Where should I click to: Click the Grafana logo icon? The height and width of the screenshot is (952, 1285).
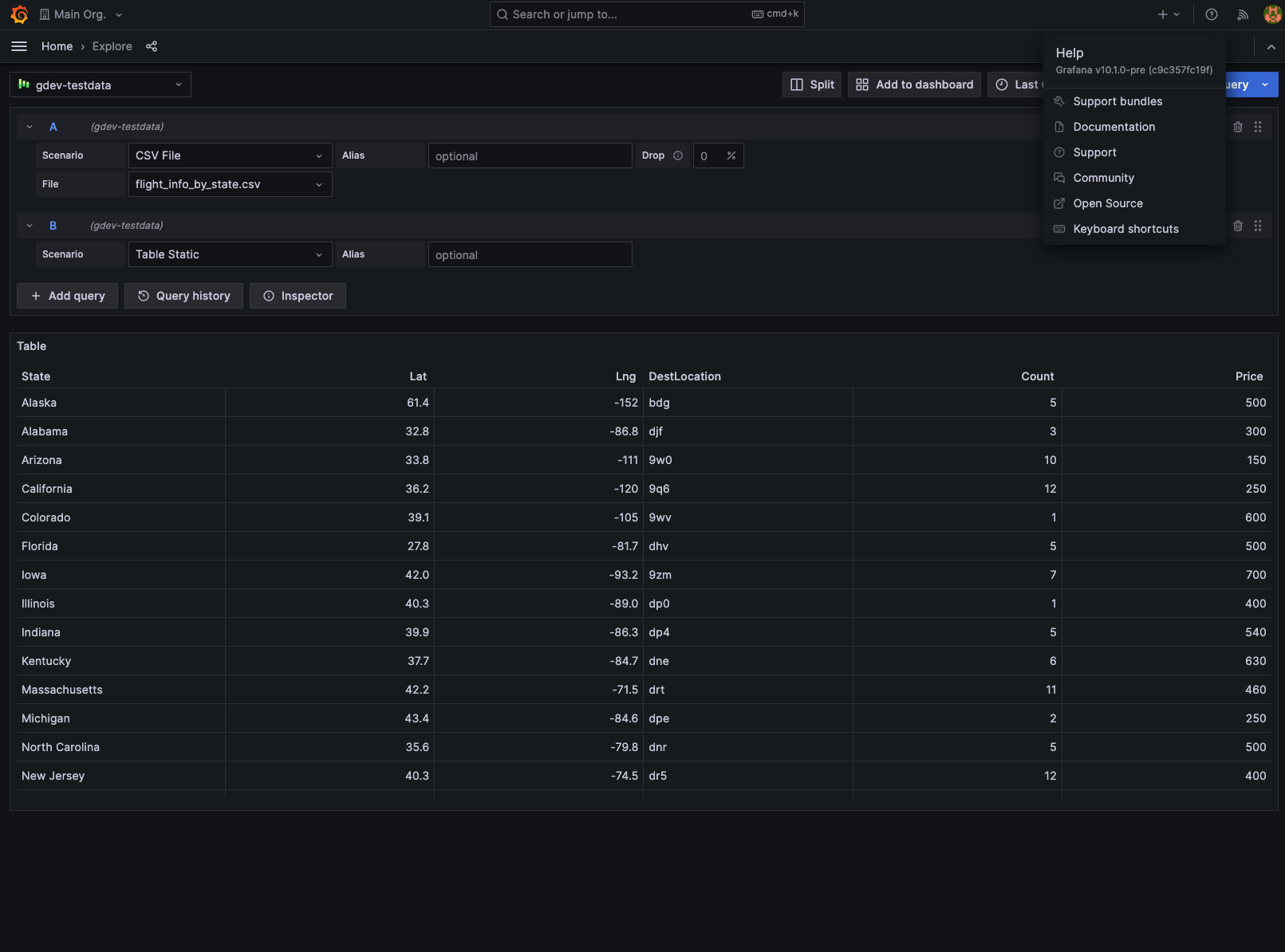[19, 14]
